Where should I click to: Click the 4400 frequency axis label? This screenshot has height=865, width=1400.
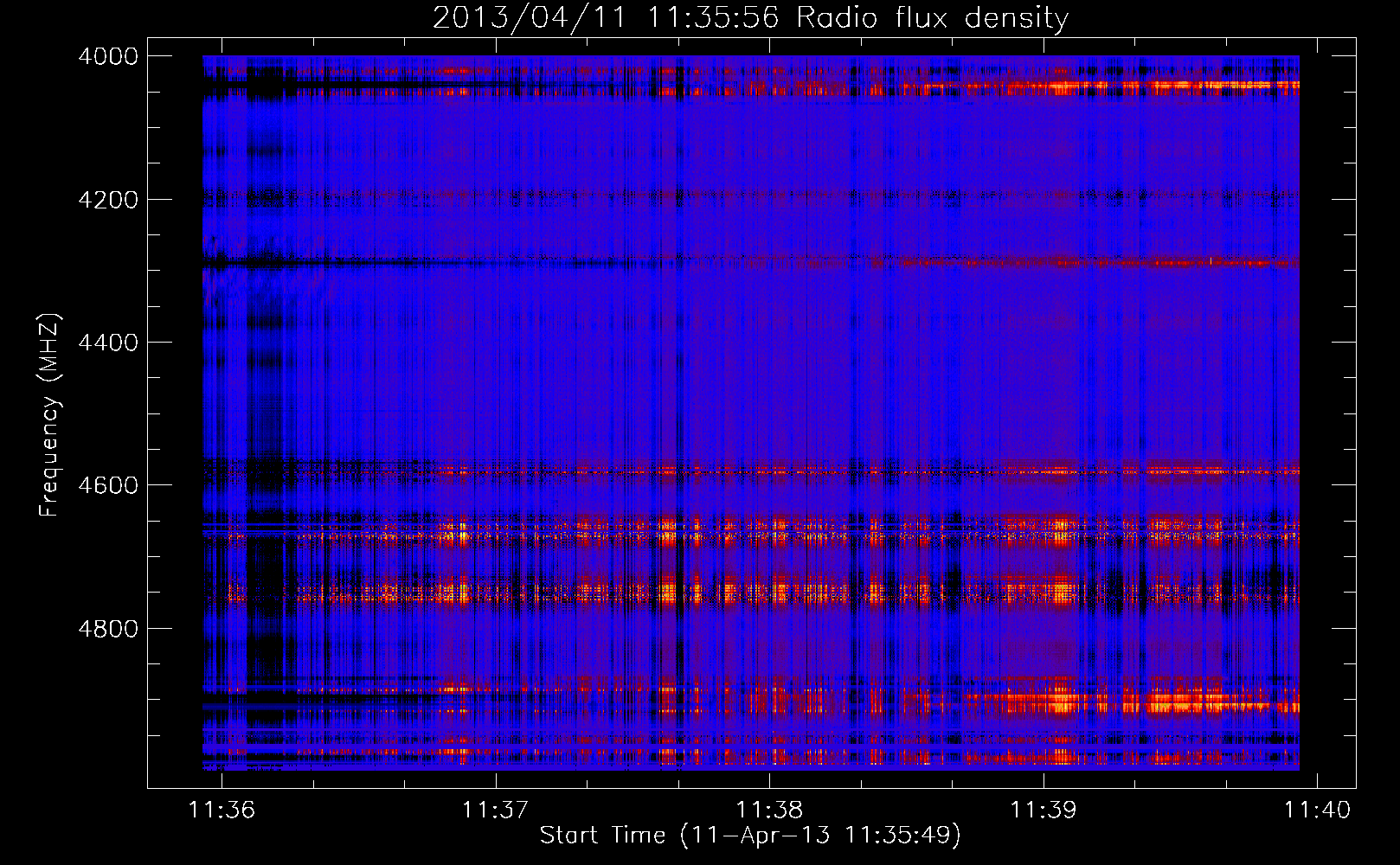click(108, 343)
